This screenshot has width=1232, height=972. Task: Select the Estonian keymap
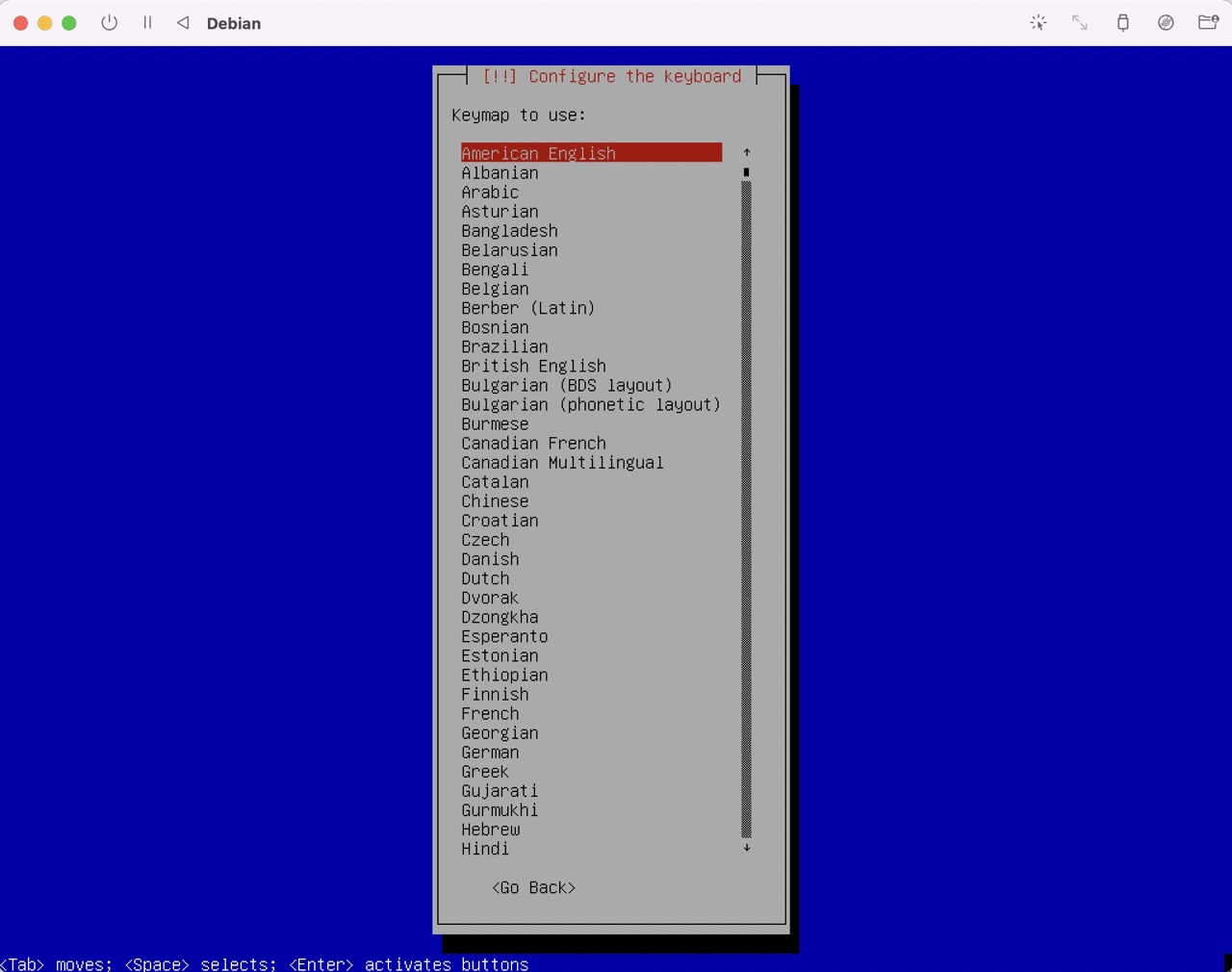coord(500,655)
